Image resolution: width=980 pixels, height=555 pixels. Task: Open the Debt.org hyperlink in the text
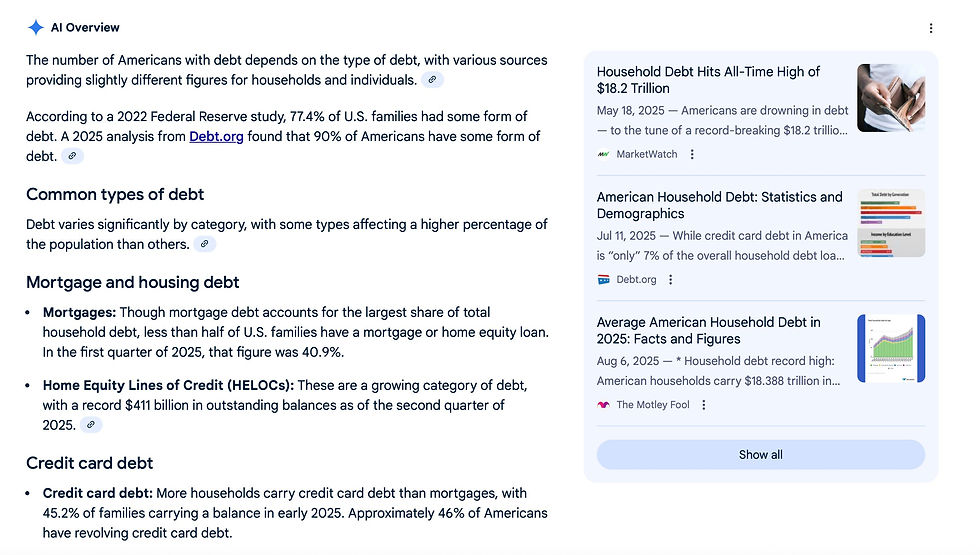click(216, 137)
